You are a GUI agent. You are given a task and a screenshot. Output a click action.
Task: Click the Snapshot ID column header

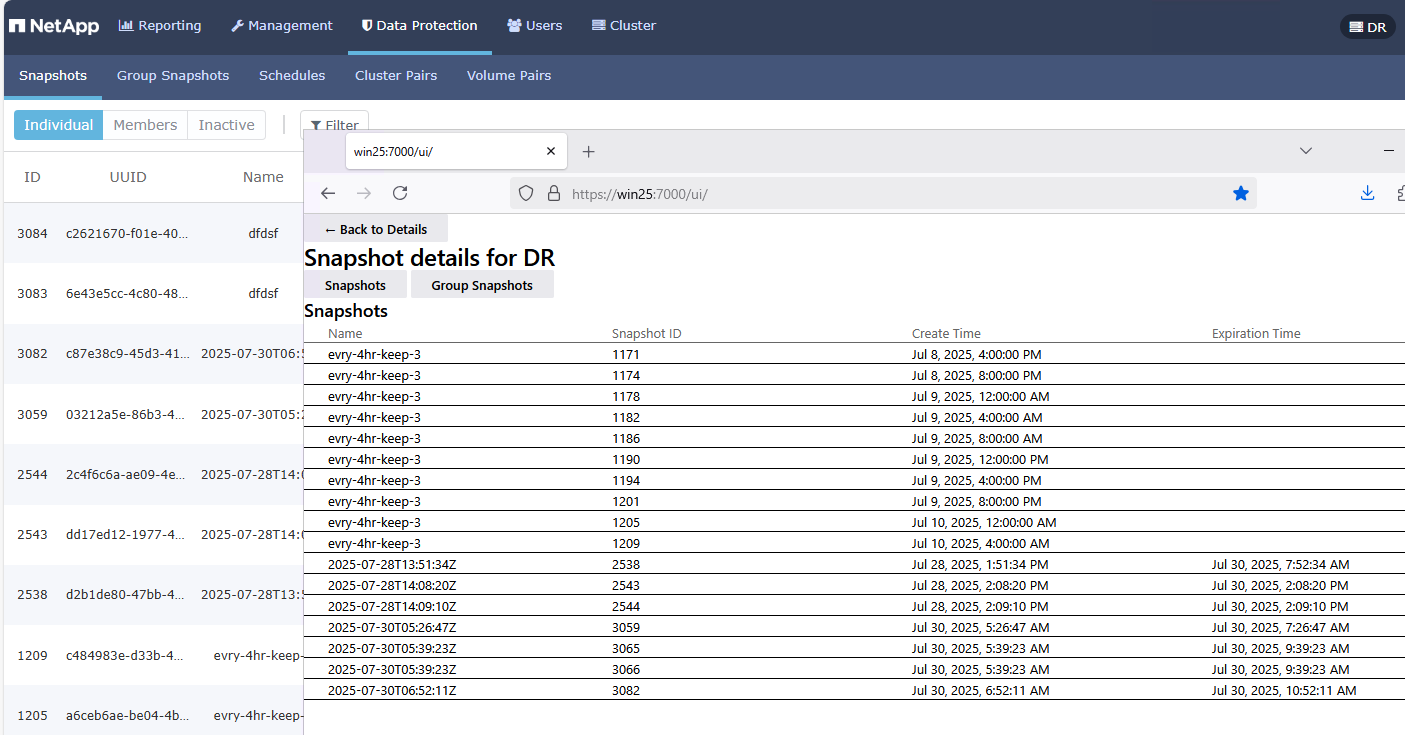pyautogui.click(x=647, y=334)
